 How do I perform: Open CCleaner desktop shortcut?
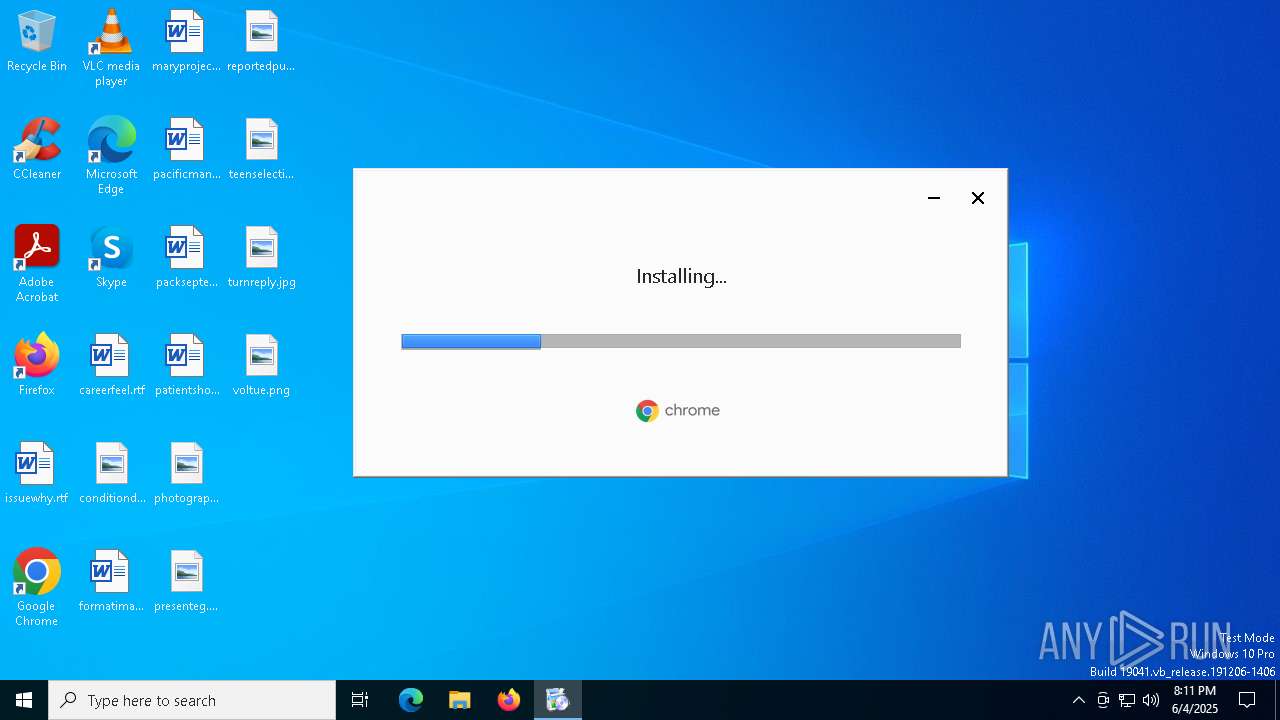[x=37, y=150]
